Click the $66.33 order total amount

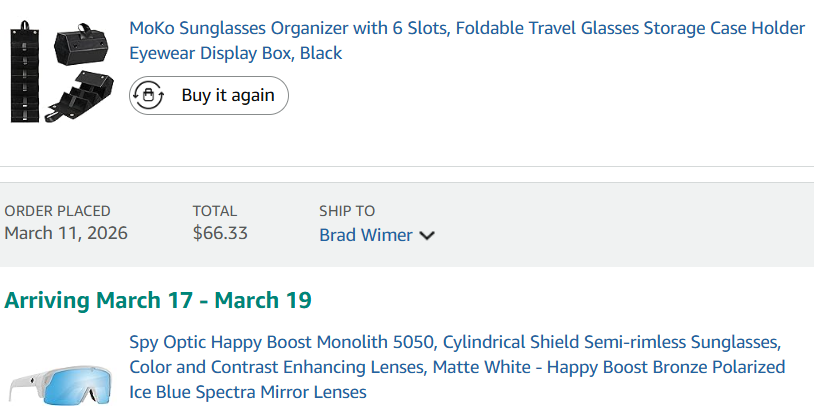click(x=220, y=234)
